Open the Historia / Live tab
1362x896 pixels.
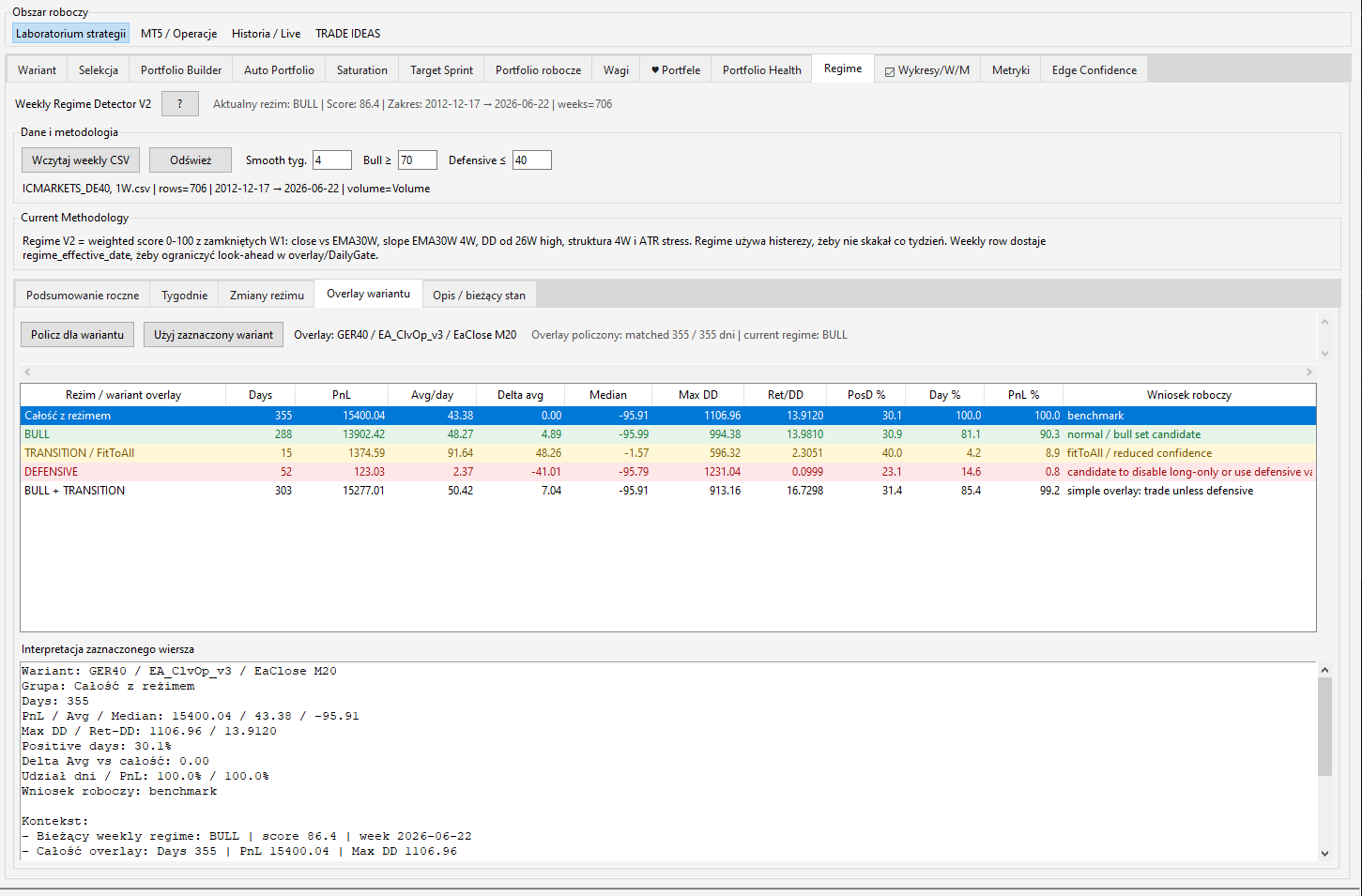[x=267, y=34]
